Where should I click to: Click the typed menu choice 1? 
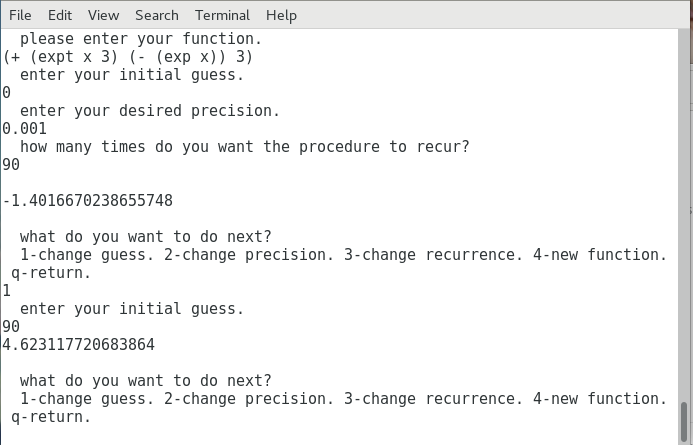tap(7, 291)
